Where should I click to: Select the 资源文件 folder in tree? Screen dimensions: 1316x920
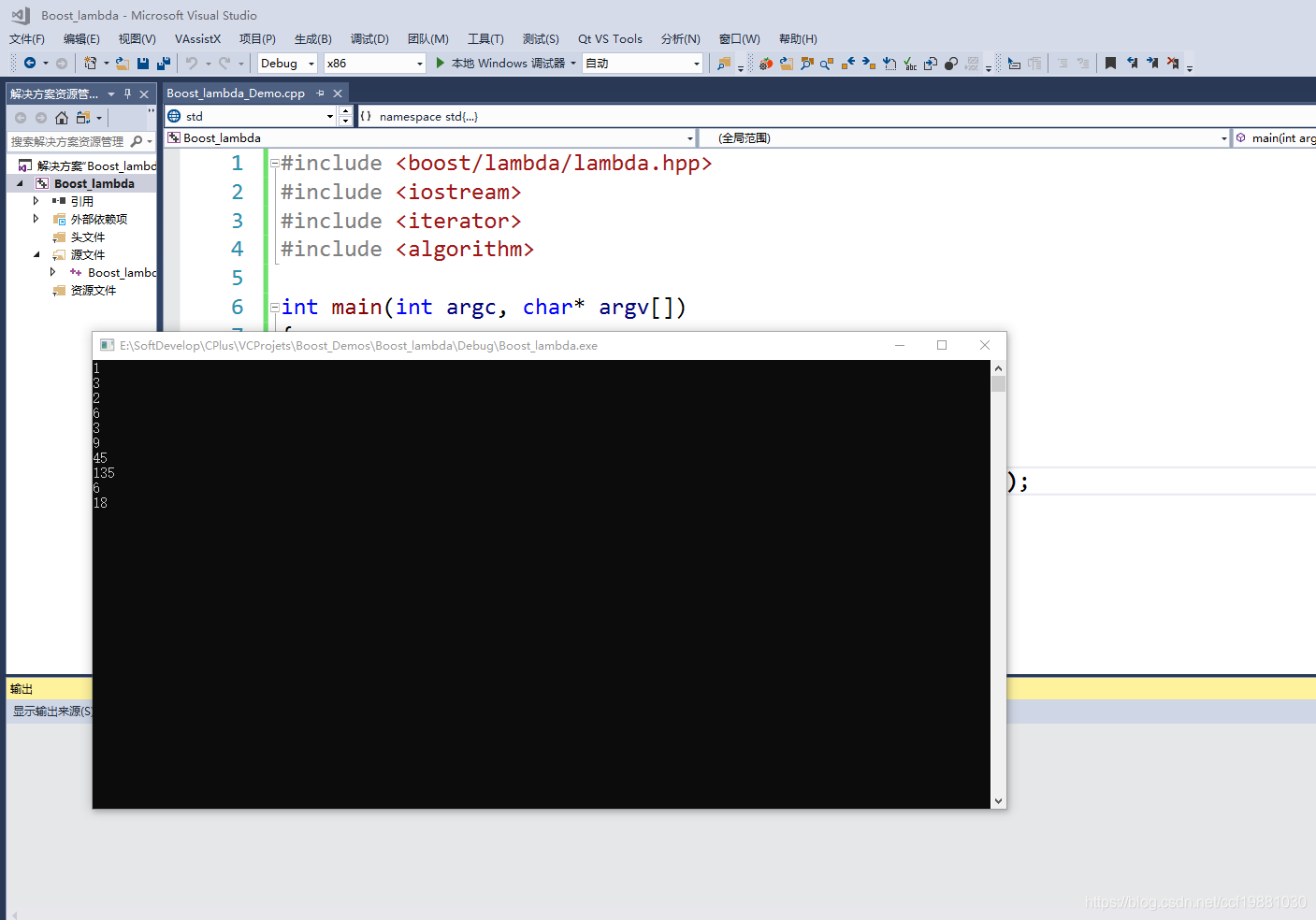(94, 290)
